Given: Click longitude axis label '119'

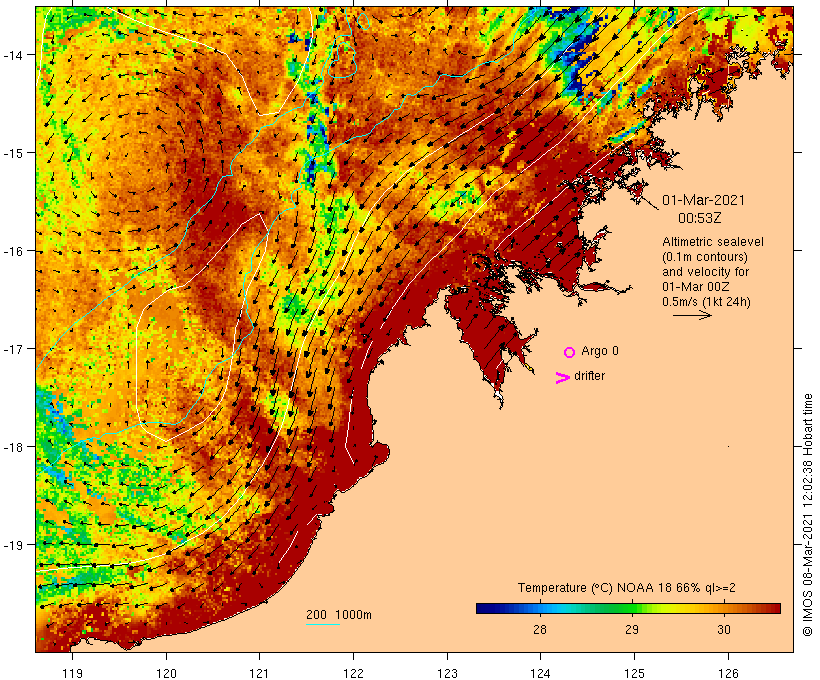Looking at the screenshot, I should point(73,673).
